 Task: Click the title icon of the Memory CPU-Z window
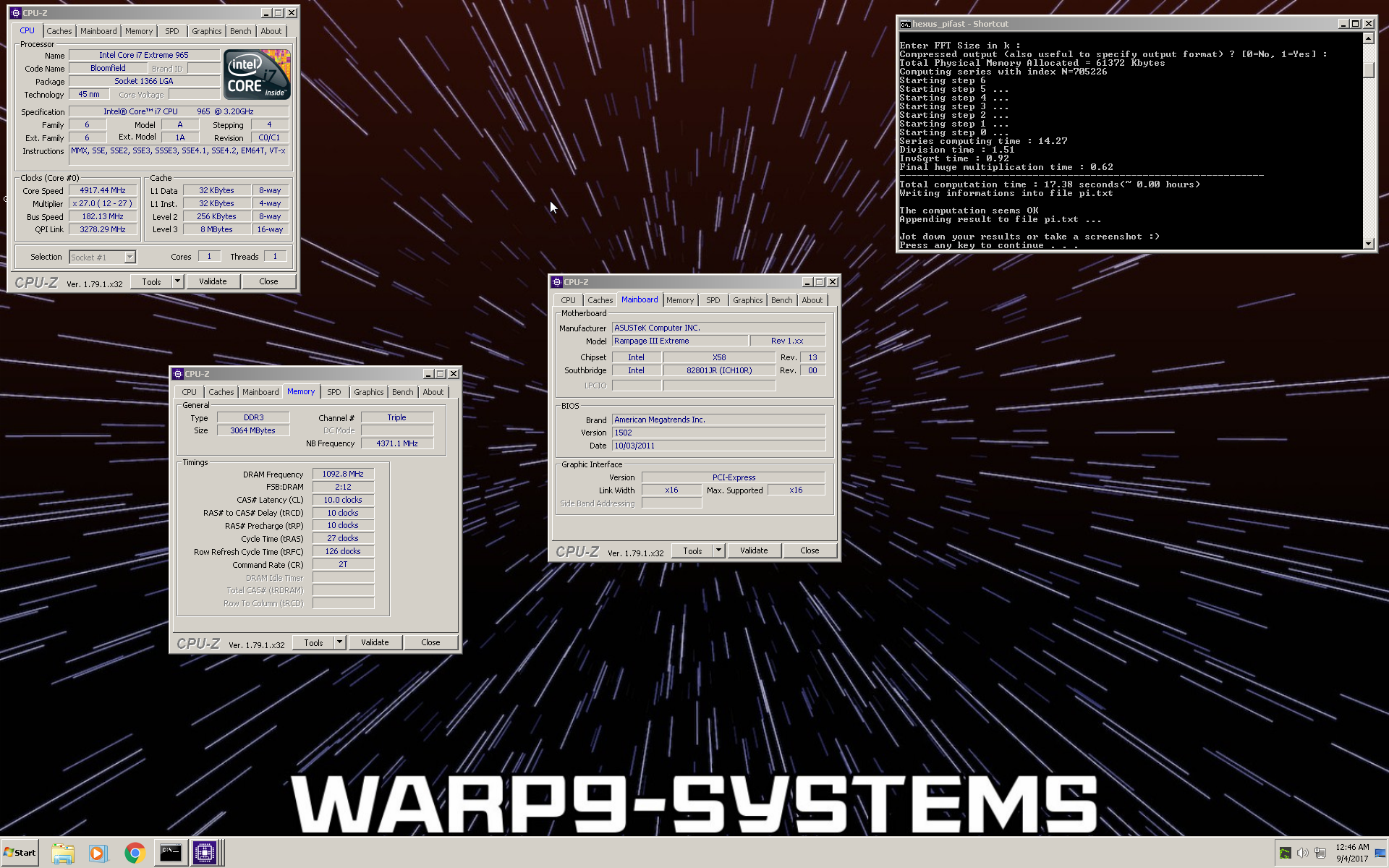pyautogui.click(x=177, y=374)
